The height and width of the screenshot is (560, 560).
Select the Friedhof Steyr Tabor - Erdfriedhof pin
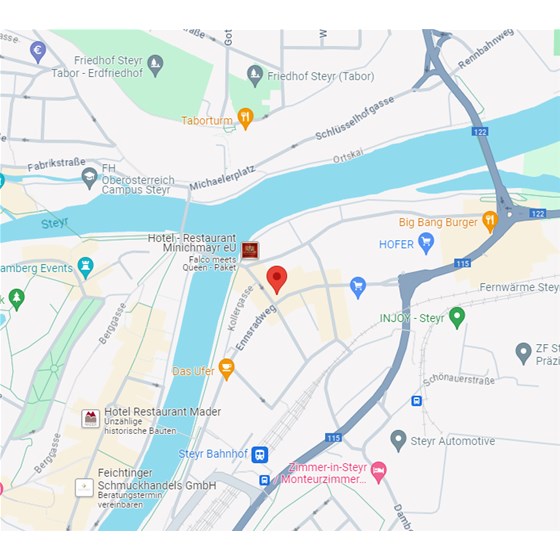click(155, 65)
